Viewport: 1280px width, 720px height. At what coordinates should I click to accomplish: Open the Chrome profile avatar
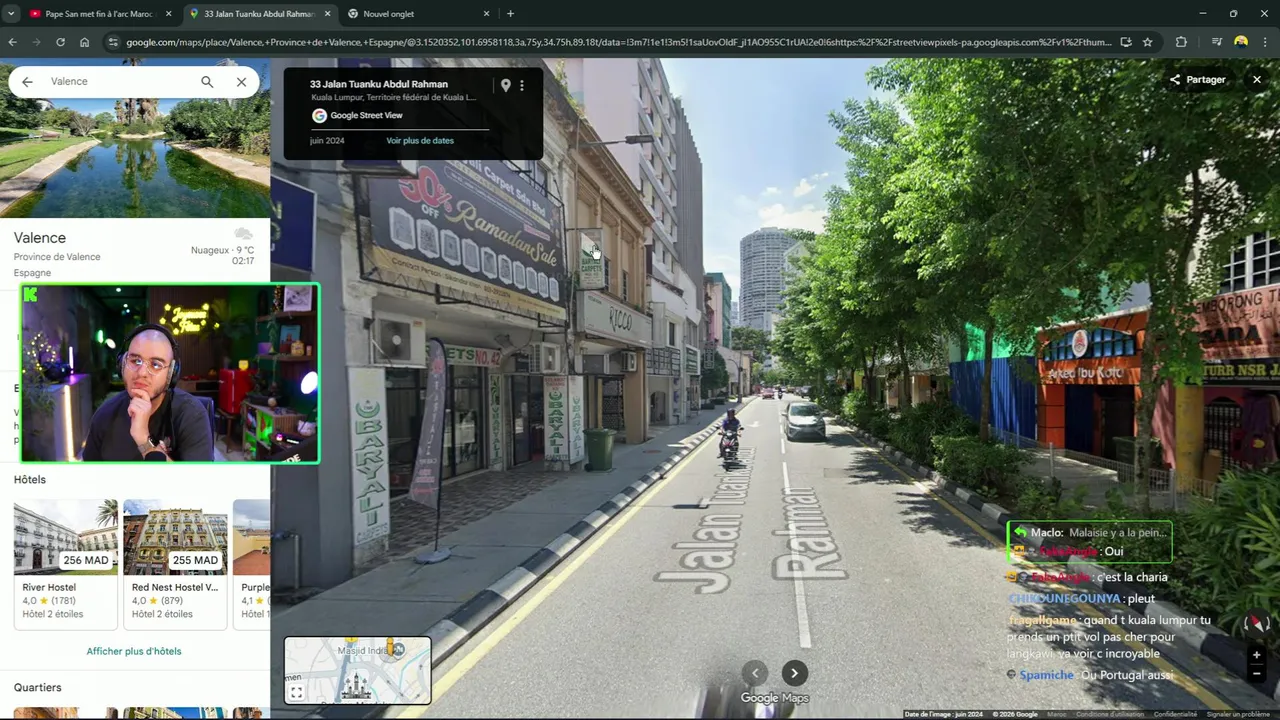click(1241, 42)
